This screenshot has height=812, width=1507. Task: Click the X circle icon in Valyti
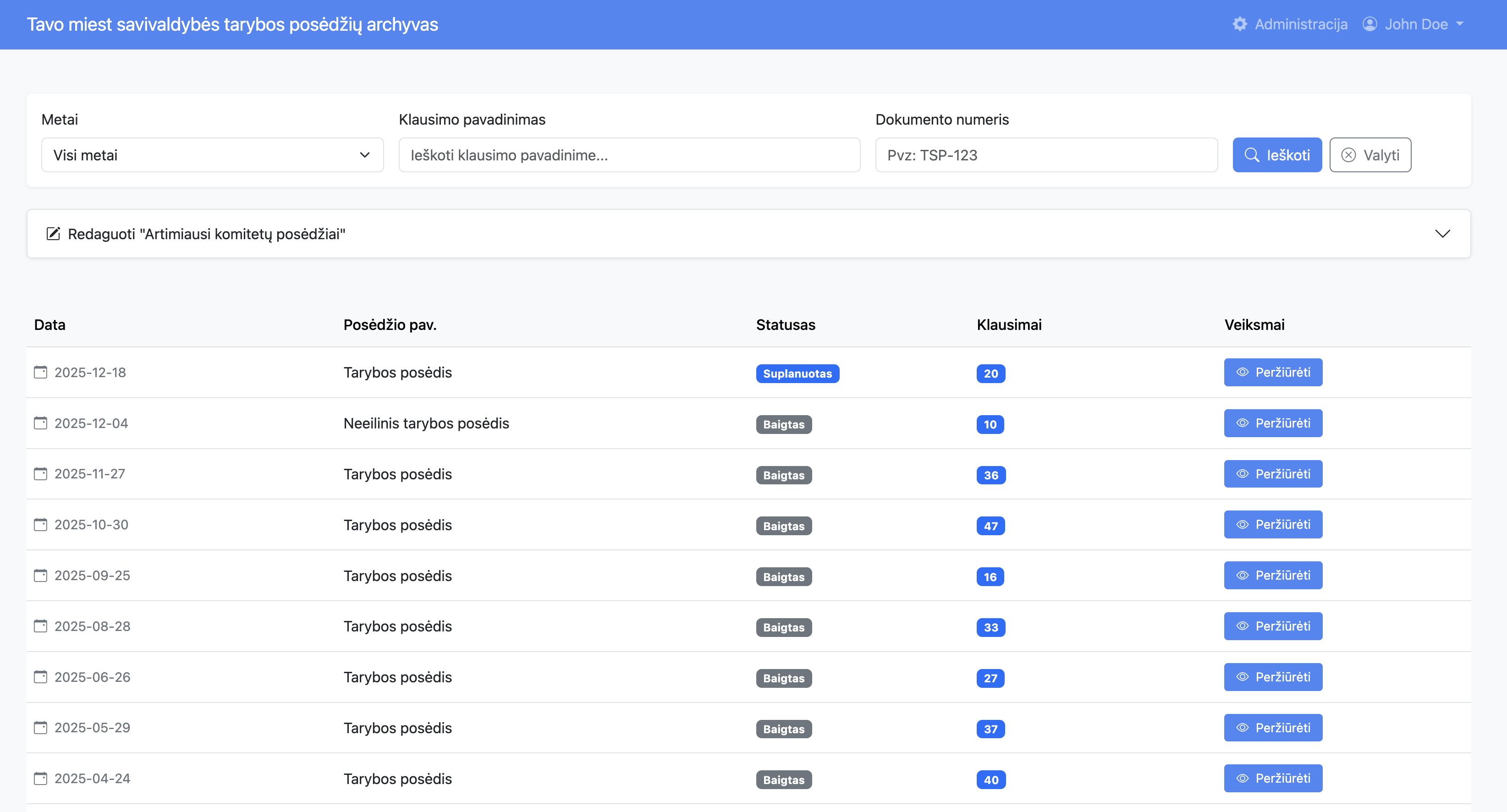click(x=1348, y=155)
